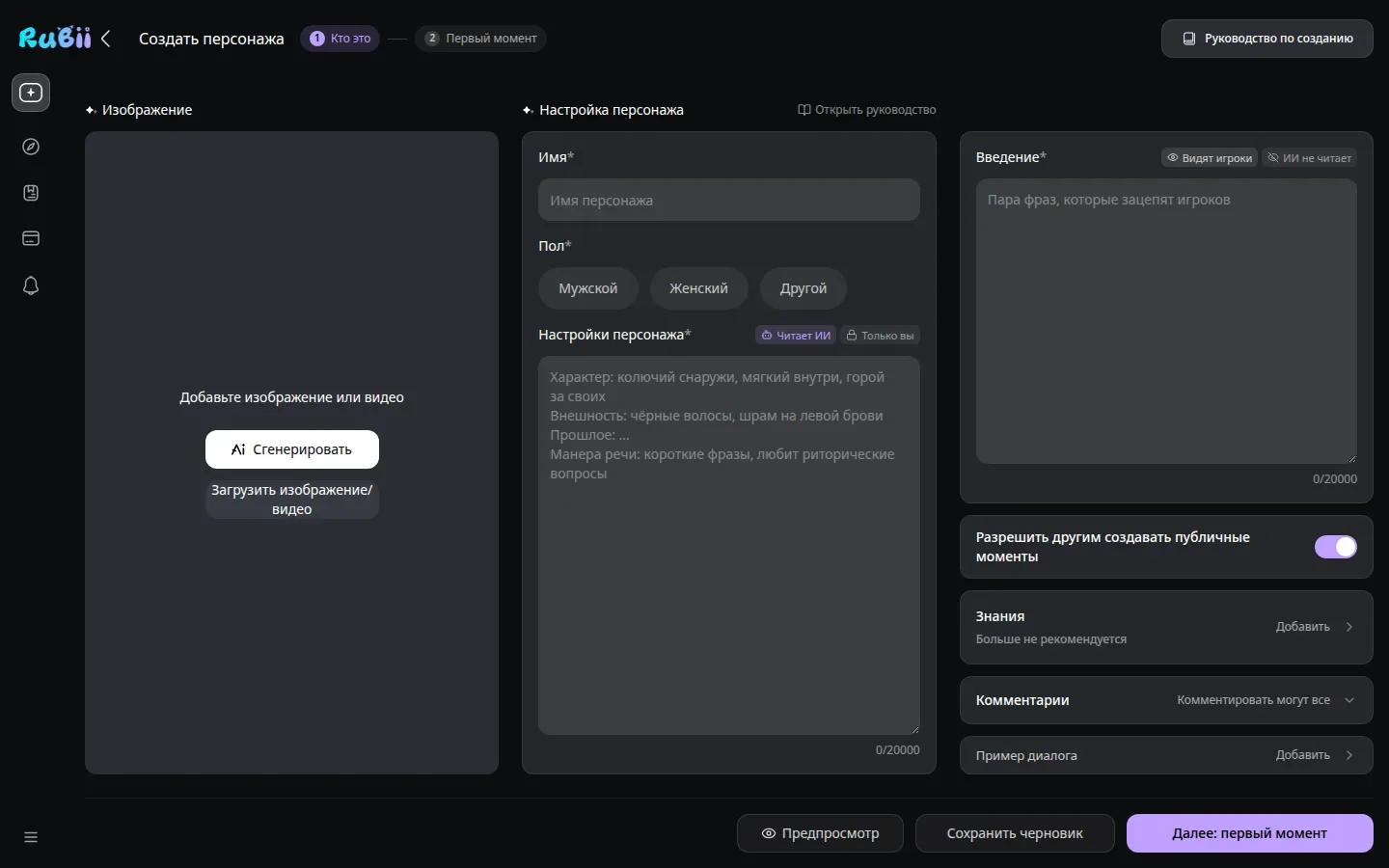Toggle allowing others to create public moments
The width and height of the screenshot is (1389, 868).
(1336, 547)
